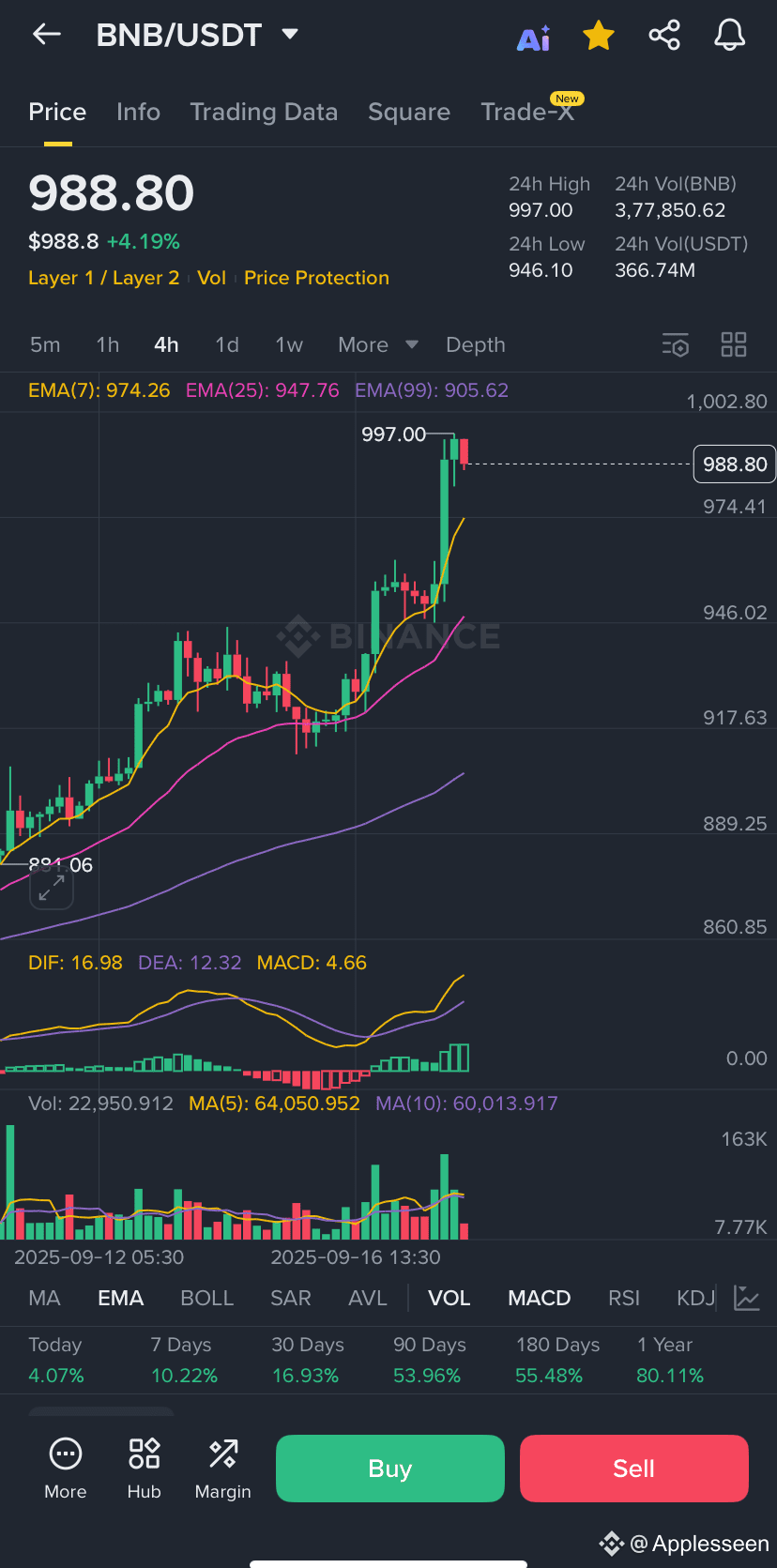Tap the DIF: 16.98 MACD legend
777x1568 pixels.
pos(75,963)
